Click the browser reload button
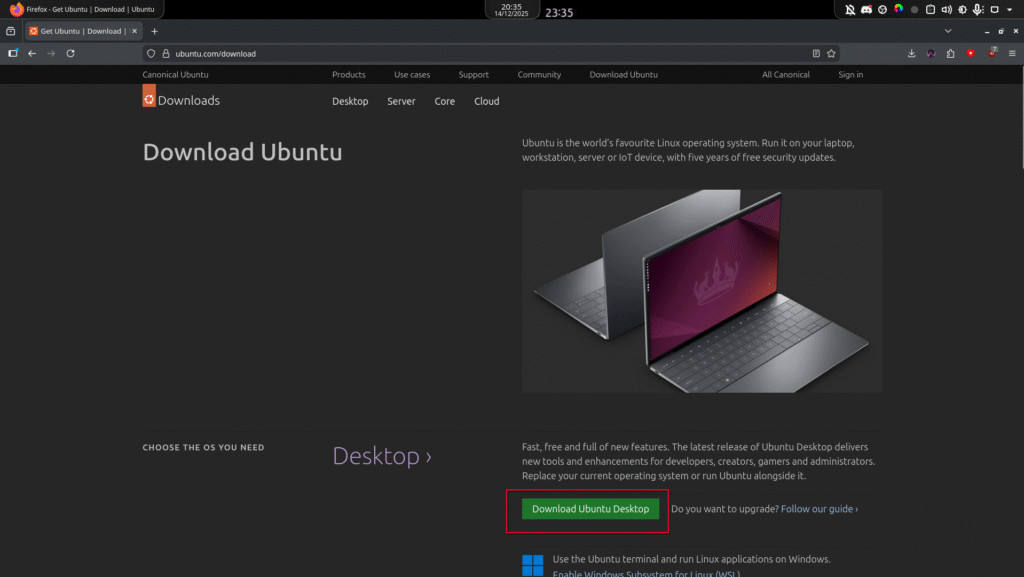Viewport: 1024px width, 577px height. click(70, 53)
